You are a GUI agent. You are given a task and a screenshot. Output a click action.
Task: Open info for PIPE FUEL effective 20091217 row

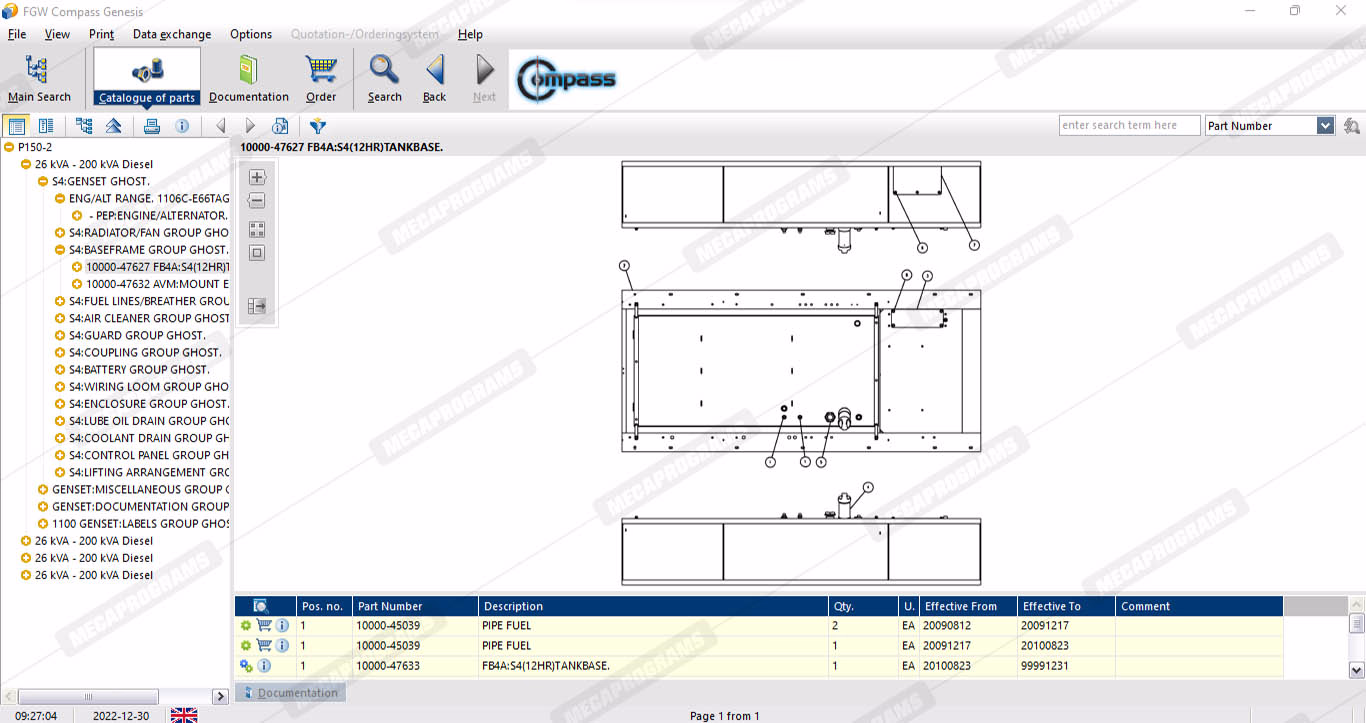click(282, 645)
